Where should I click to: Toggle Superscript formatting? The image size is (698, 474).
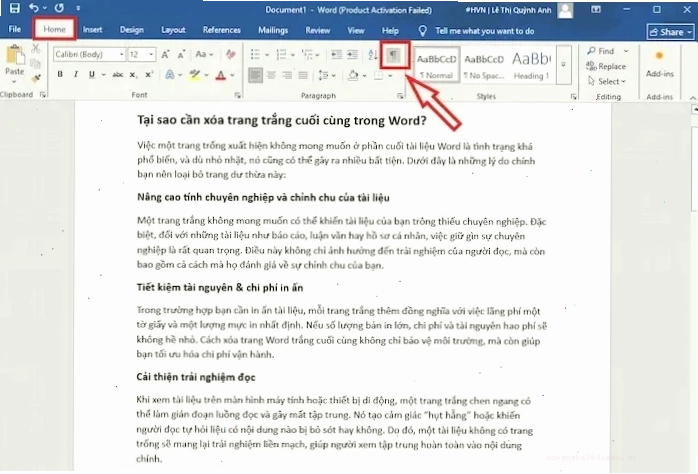click(149, 74)
